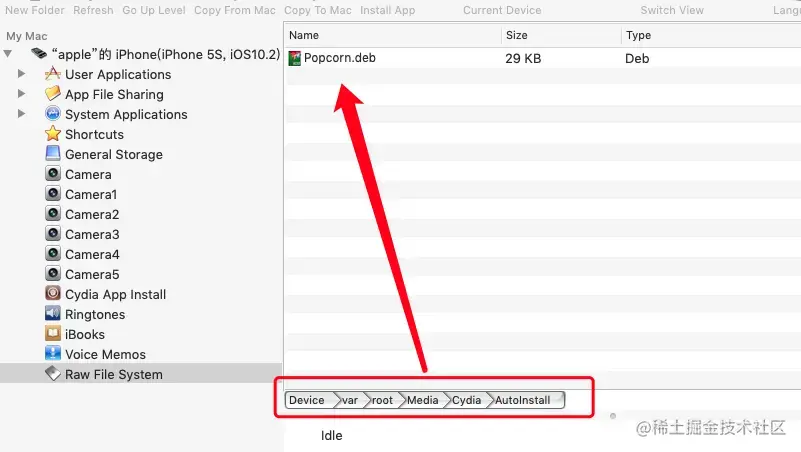Click Refresh in the toolbar
This screenshot has width=801, height=452.
93,10
